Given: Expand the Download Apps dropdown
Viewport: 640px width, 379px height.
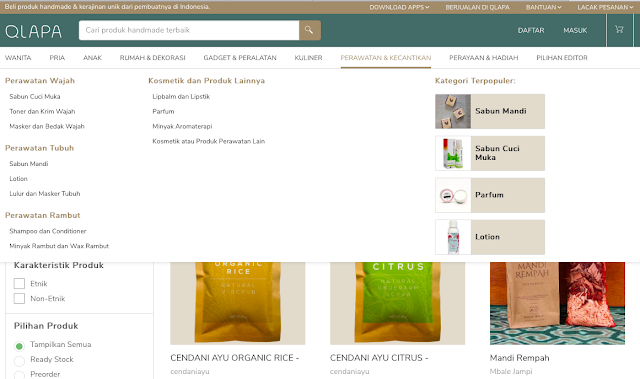Looking at the screenshot, I should pyautogui.click(x=399, y=7).
